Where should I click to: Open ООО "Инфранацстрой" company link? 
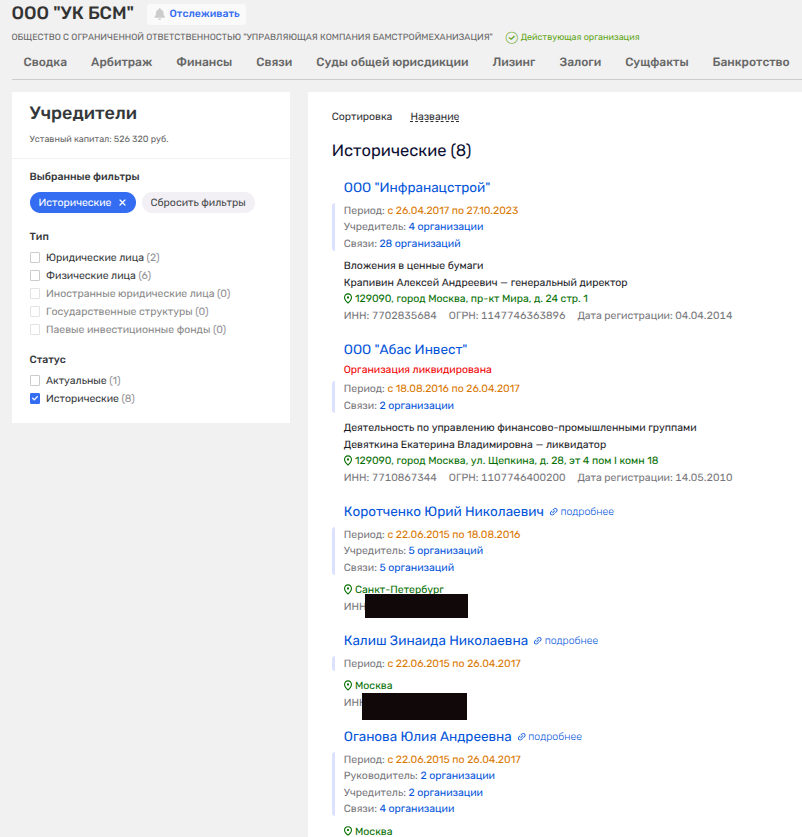click(x=416, y=187)
